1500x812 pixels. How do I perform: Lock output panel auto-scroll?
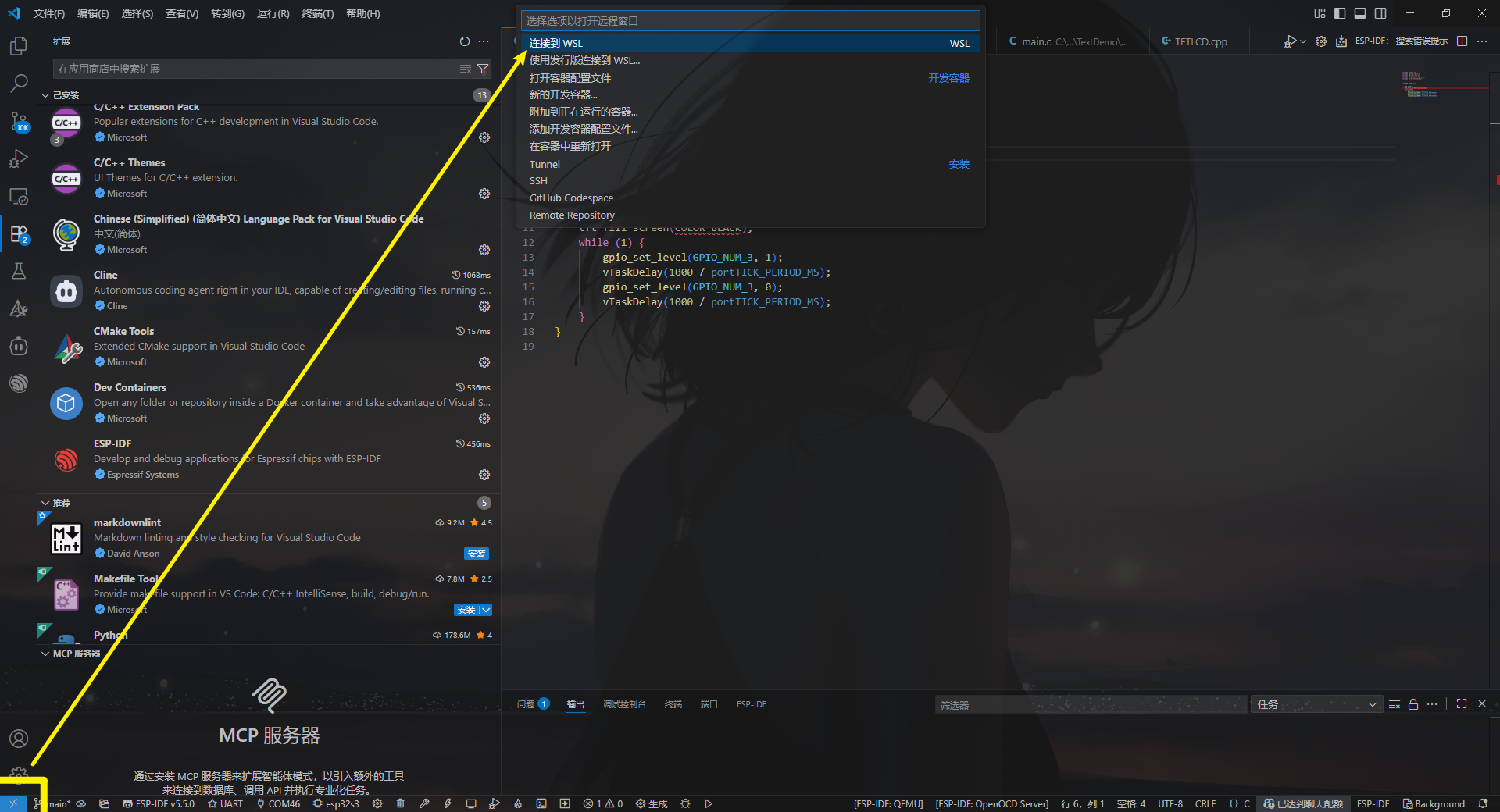pos(1413,704)
